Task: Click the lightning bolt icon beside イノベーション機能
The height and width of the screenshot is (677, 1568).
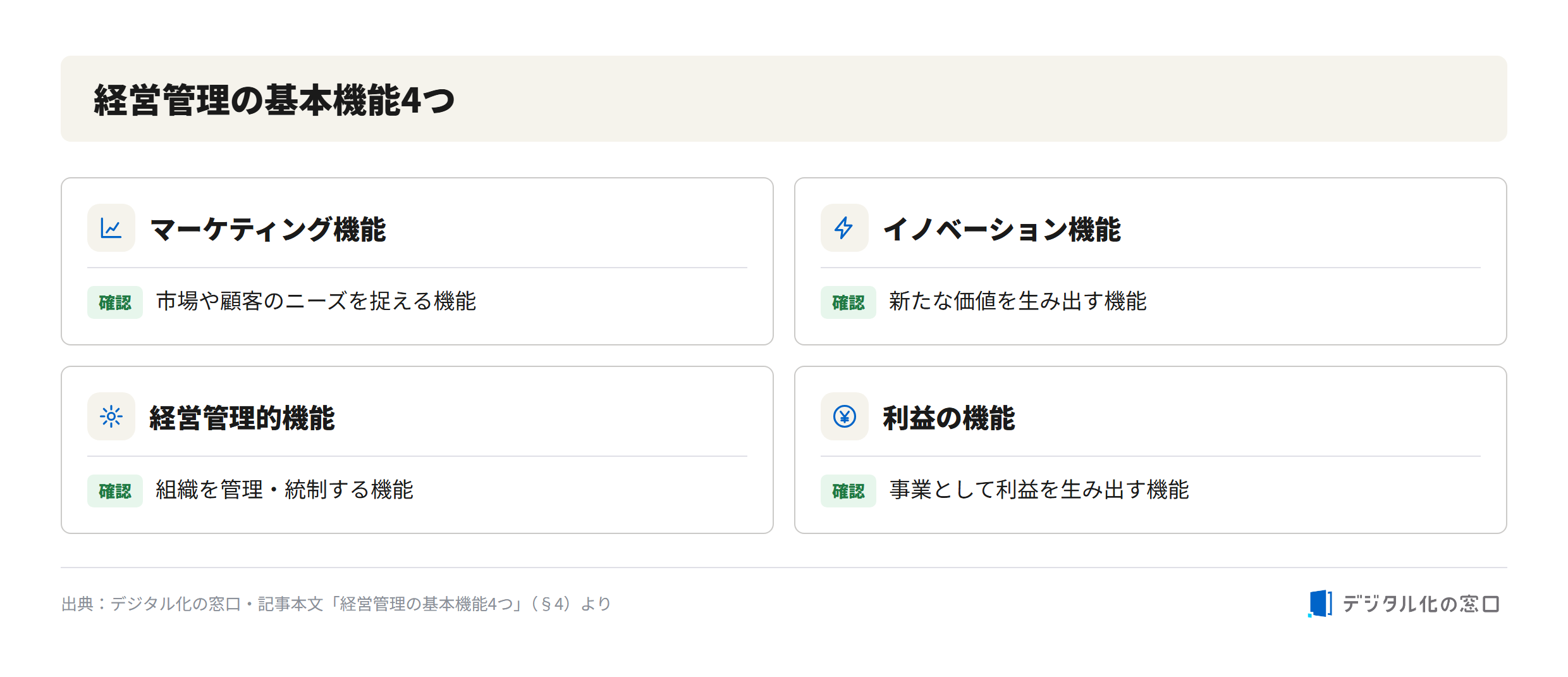Action: (844, 228)
